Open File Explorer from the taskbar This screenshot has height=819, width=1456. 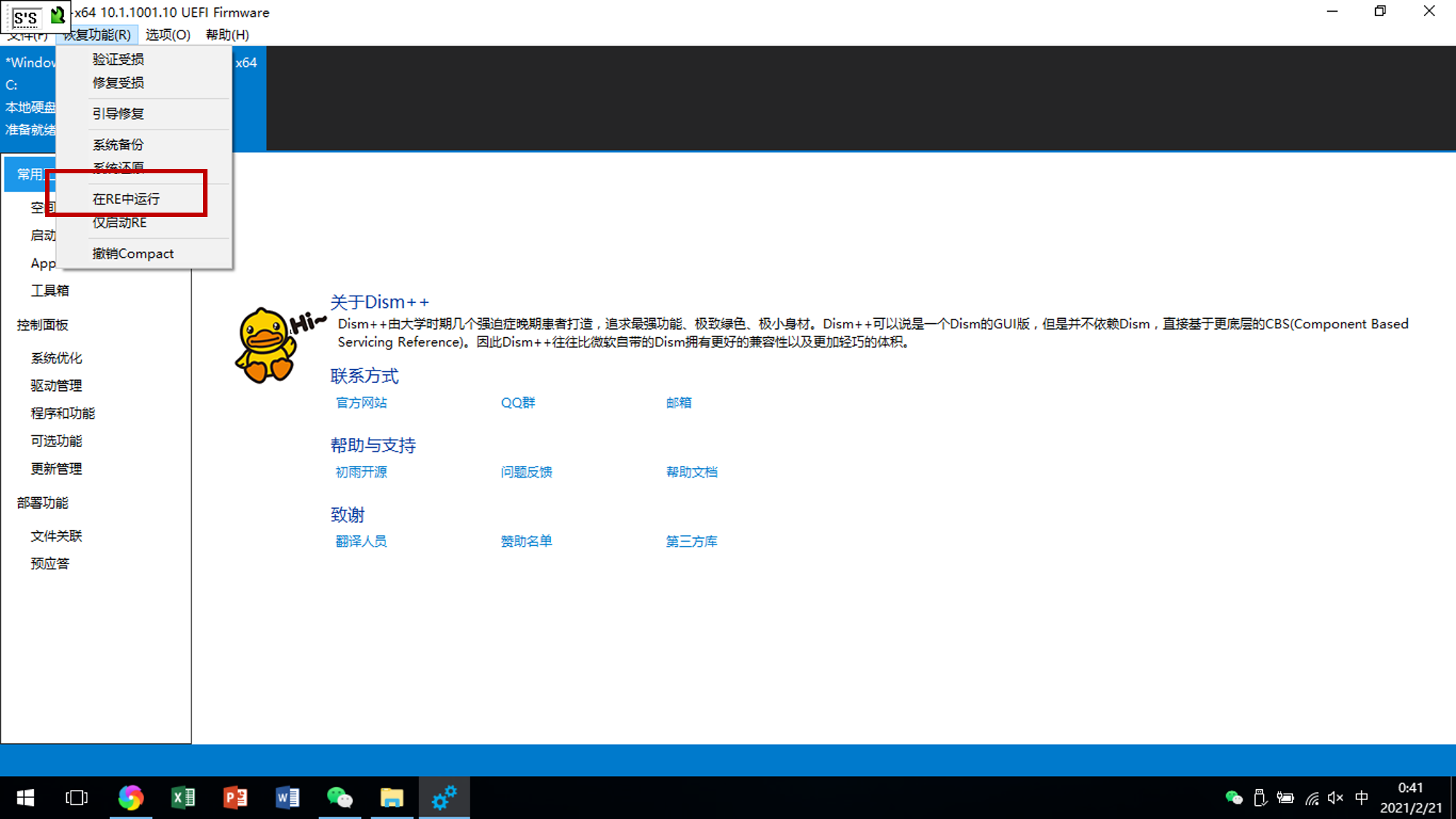click(x=392, y=798)
